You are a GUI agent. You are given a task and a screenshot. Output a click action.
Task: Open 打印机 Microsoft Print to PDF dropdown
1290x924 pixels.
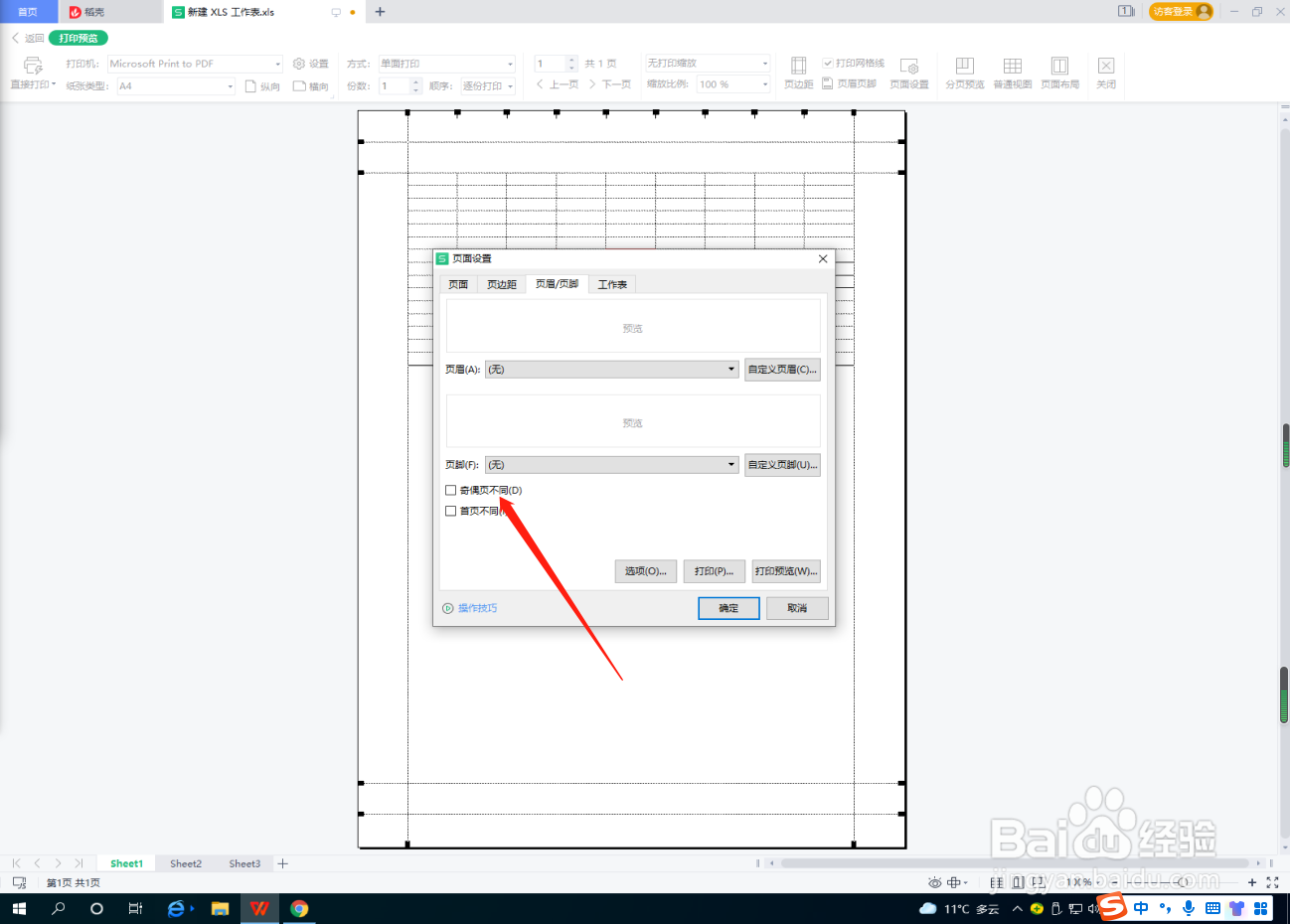coord(196,64)
